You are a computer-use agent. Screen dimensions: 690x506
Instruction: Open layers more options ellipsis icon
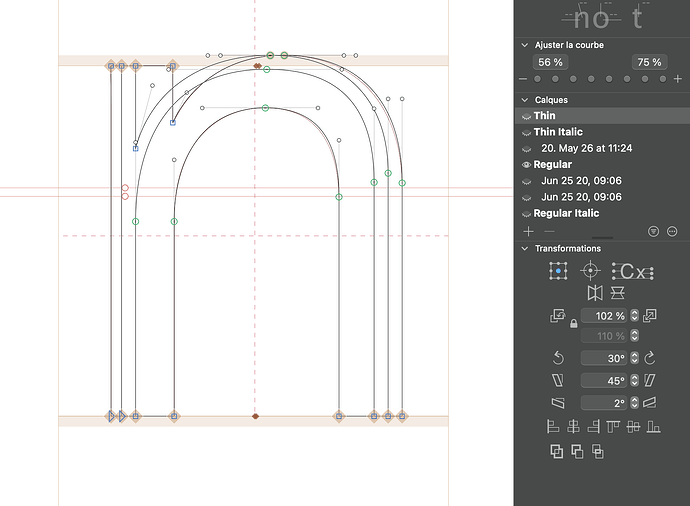pyautogui.click(x=672, y=231)
